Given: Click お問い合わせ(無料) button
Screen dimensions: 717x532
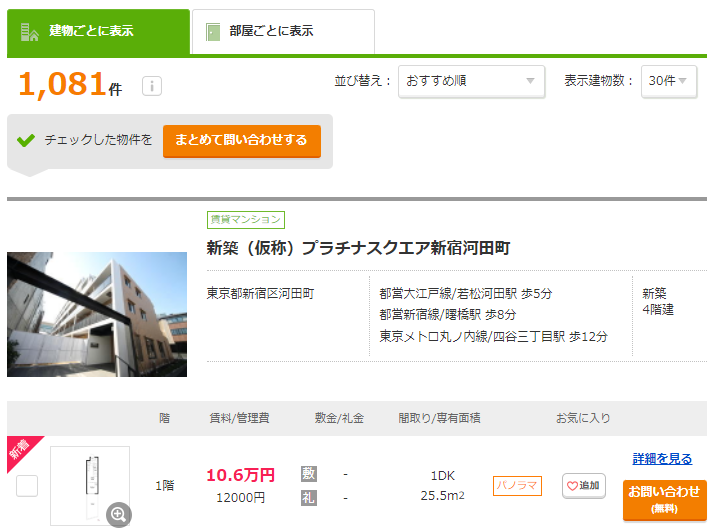Looking at the screenshot, I should click(664, 500).
